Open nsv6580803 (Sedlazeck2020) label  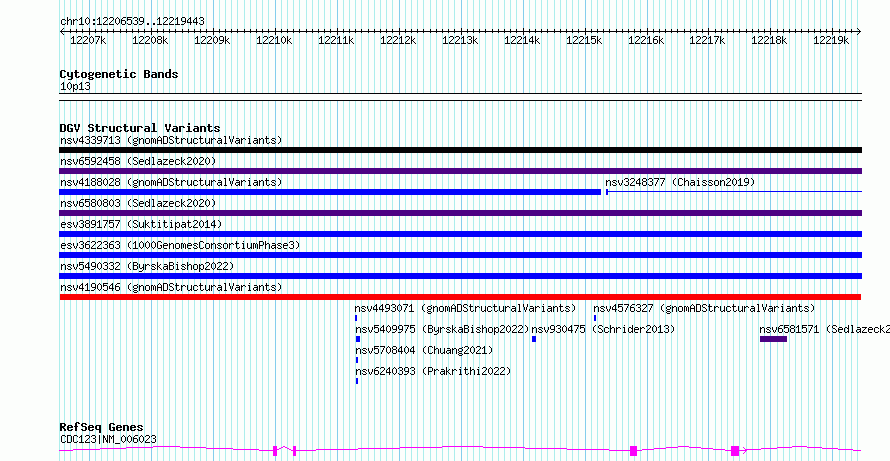click(138, 203)
